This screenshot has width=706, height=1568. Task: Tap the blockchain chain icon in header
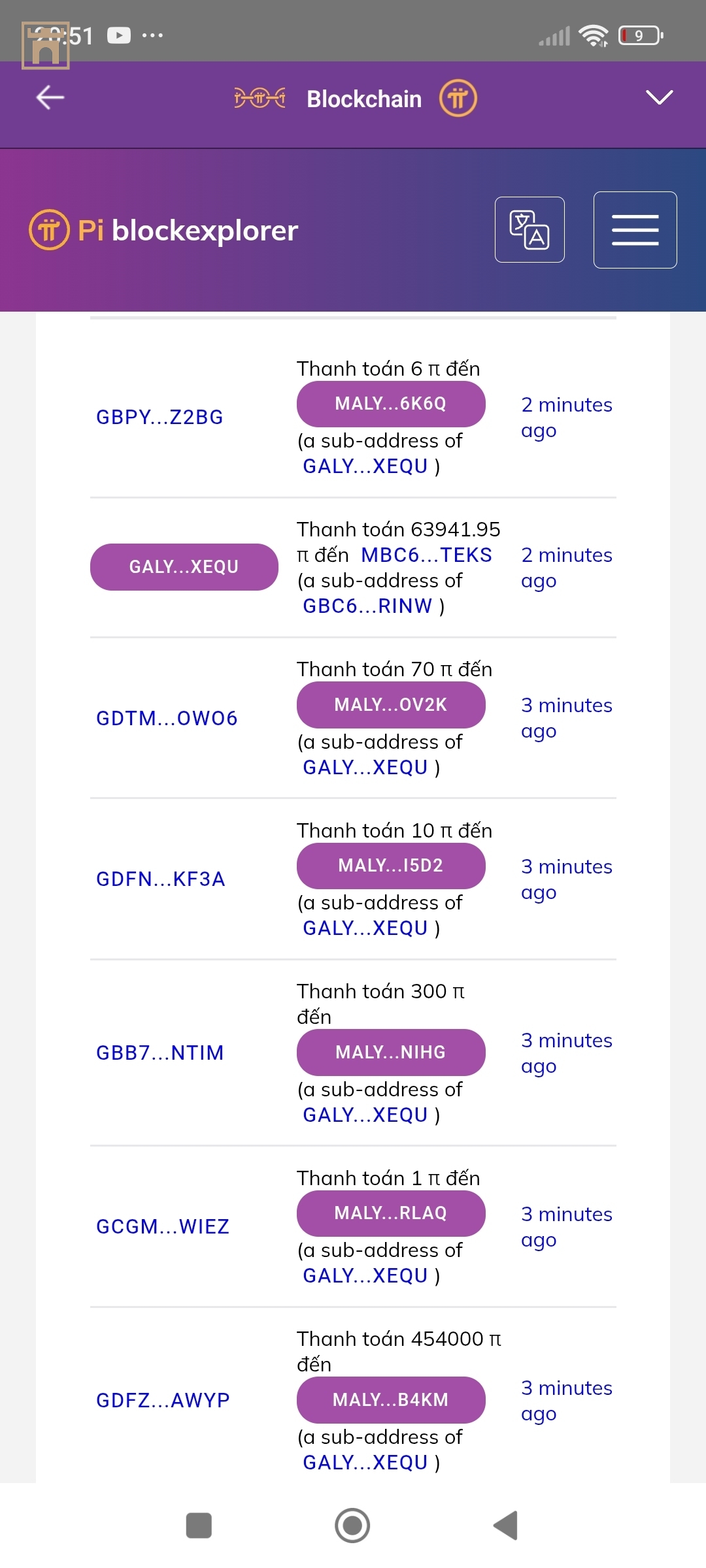260,99
